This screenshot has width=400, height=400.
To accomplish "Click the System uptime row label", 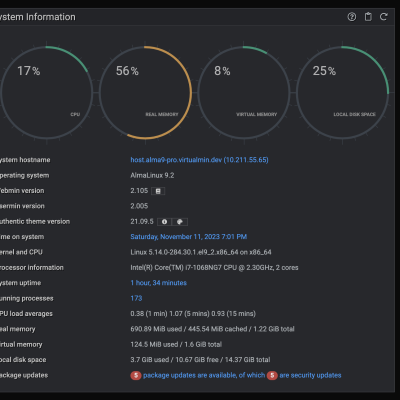I will pyautogui.click(x=20, y=283).
